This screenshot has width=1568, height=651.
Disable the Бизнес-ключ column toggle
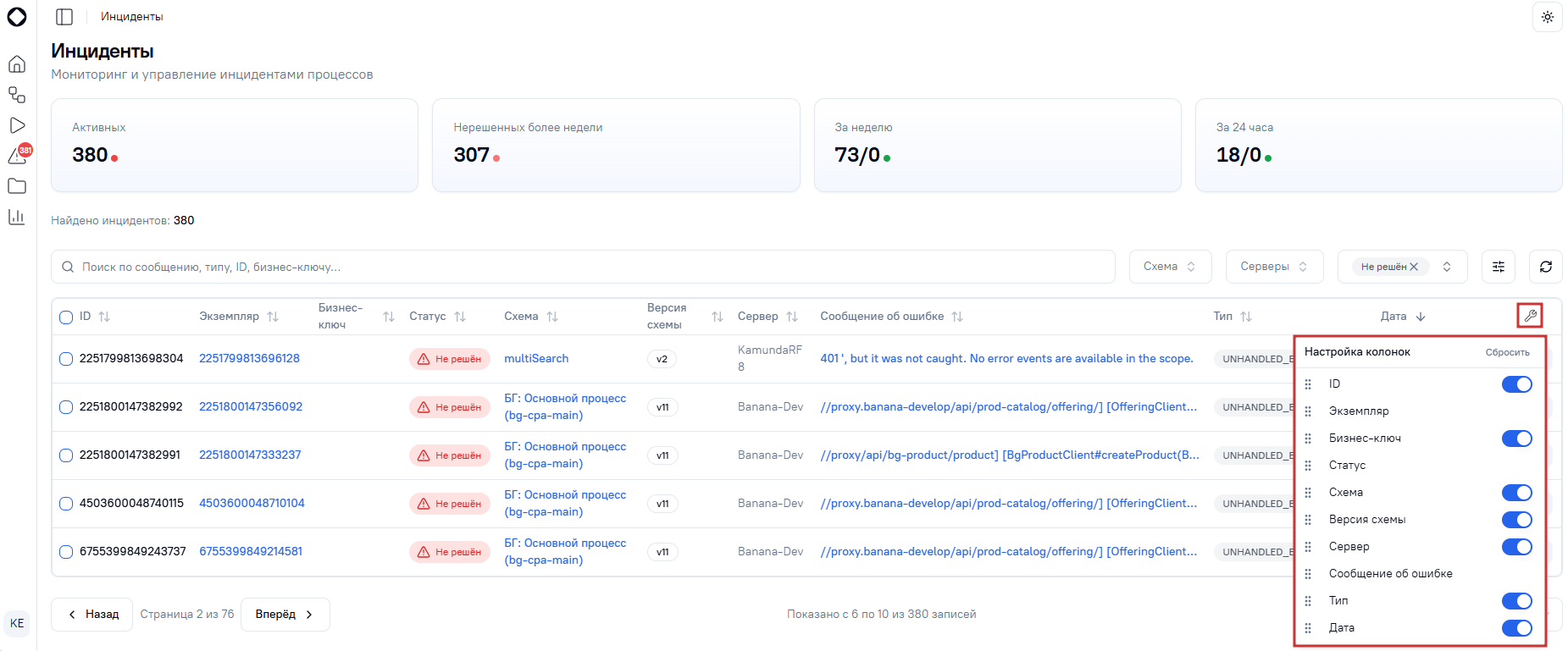click(1516, 439)
